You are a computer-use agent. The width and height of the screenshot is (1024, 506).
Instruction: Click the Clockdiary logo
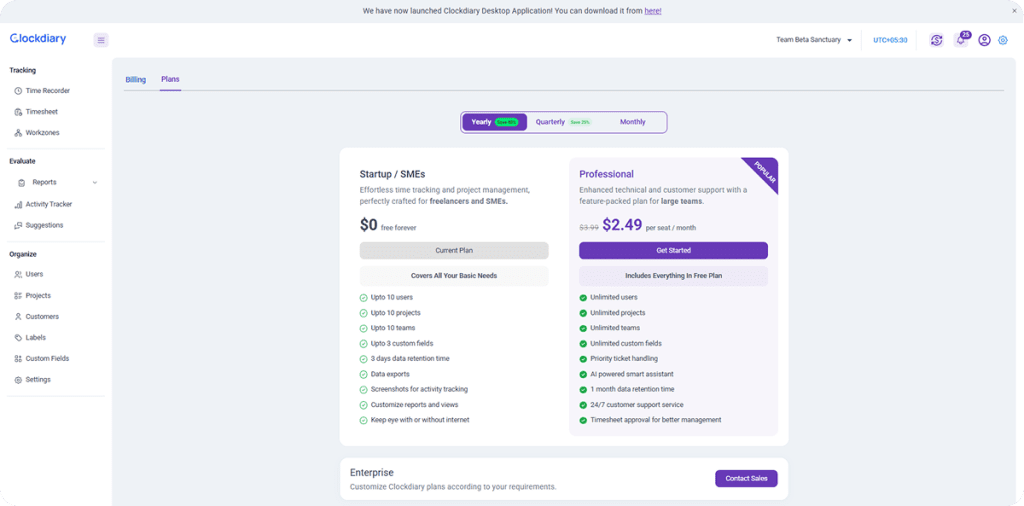tap(38, 39)
